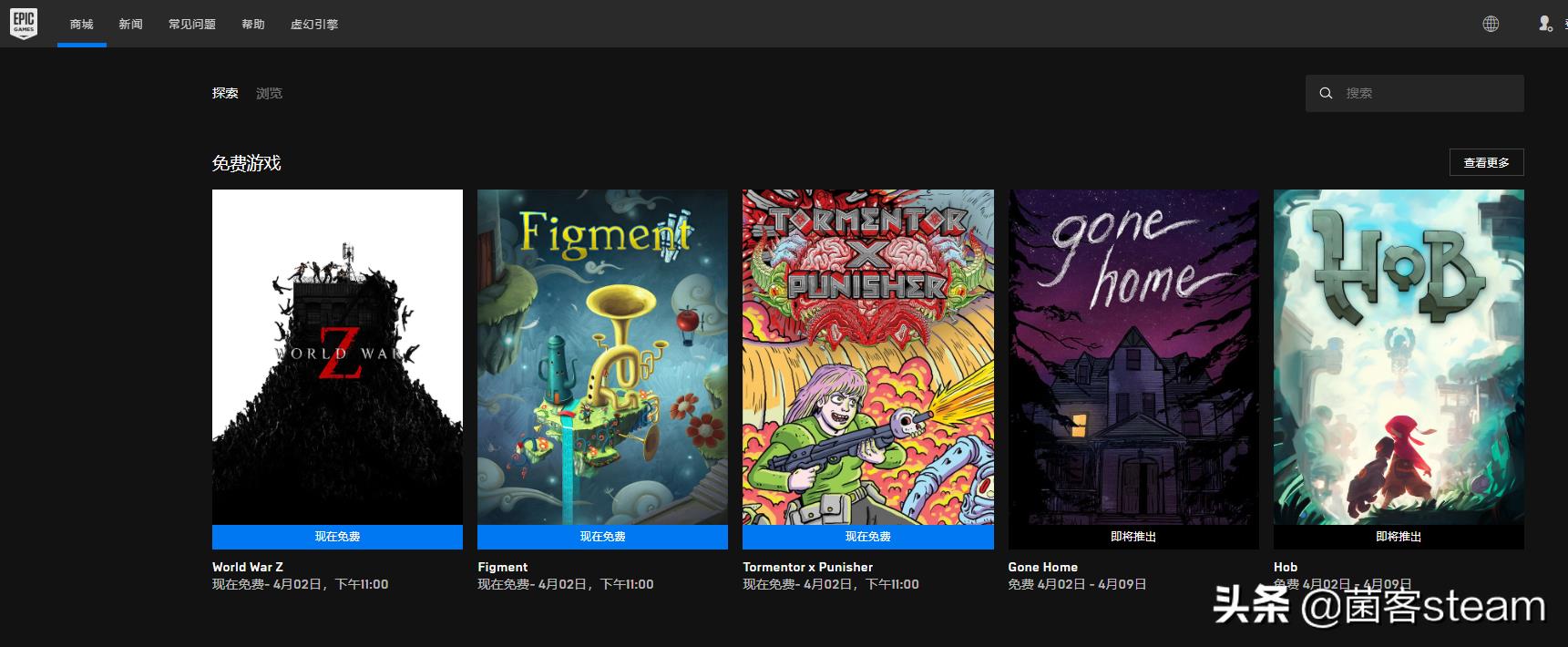Click the 查看更多 view more button
Viewport: 1568px width, 647px height.
1486,162
